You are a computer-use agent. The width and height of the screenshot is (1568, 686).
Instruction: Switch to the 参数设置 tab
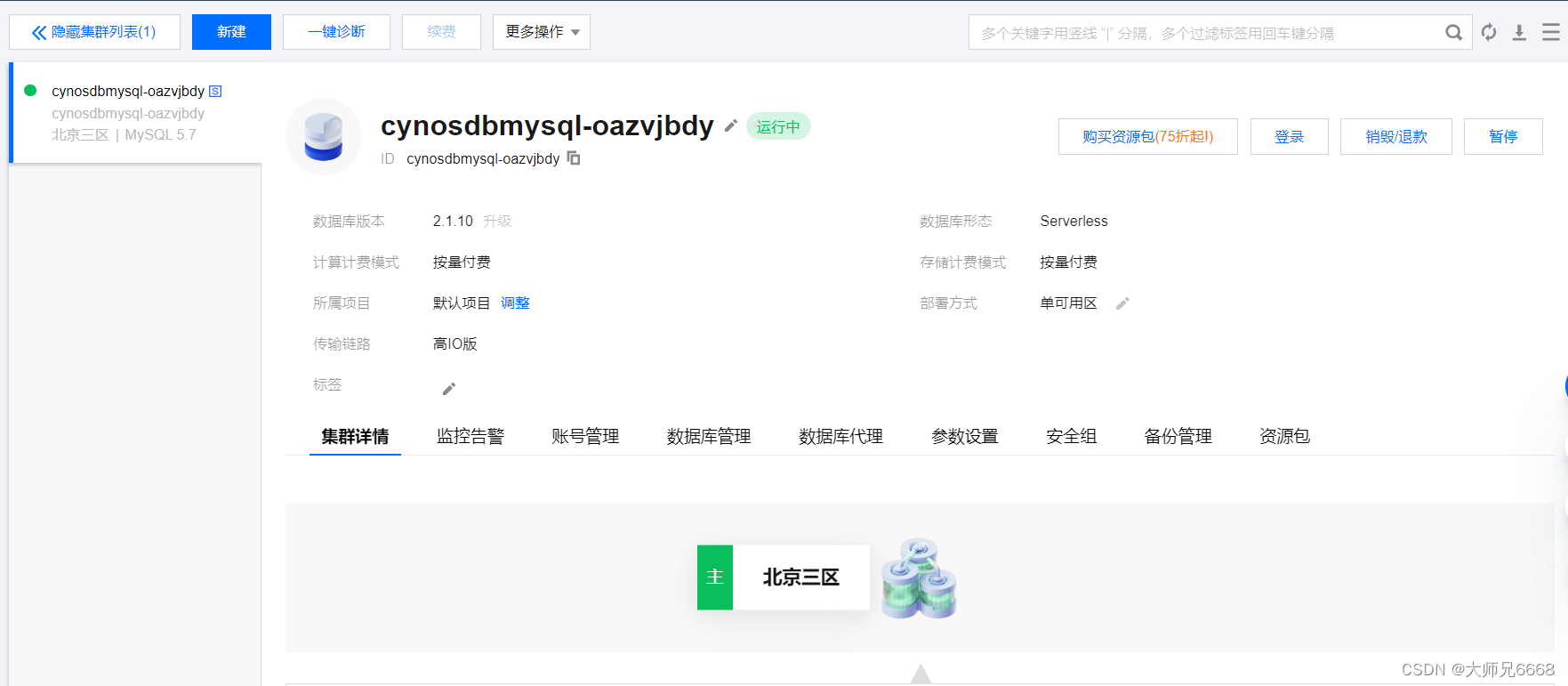[965, 436]
